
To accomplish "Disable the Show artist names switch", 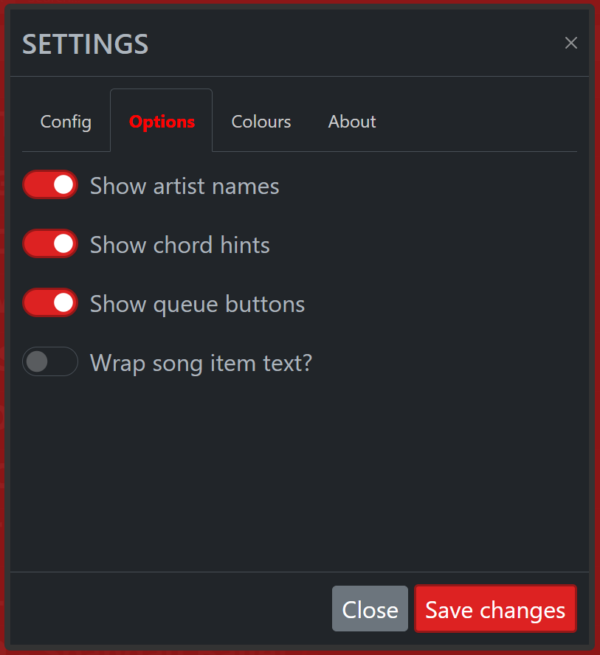I will (50, 185).
